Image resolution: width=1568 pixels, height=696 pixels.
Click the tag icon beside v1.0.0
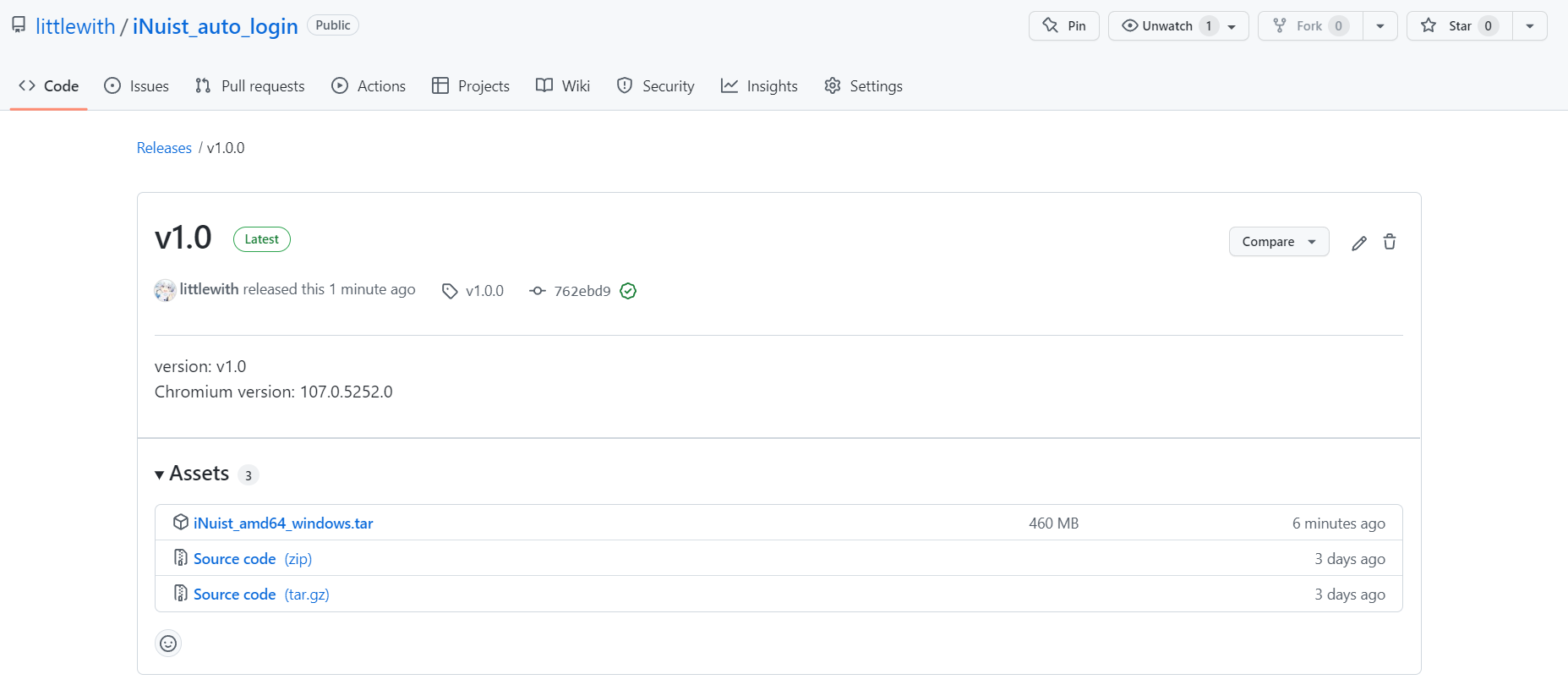click(x=450, y=291)
